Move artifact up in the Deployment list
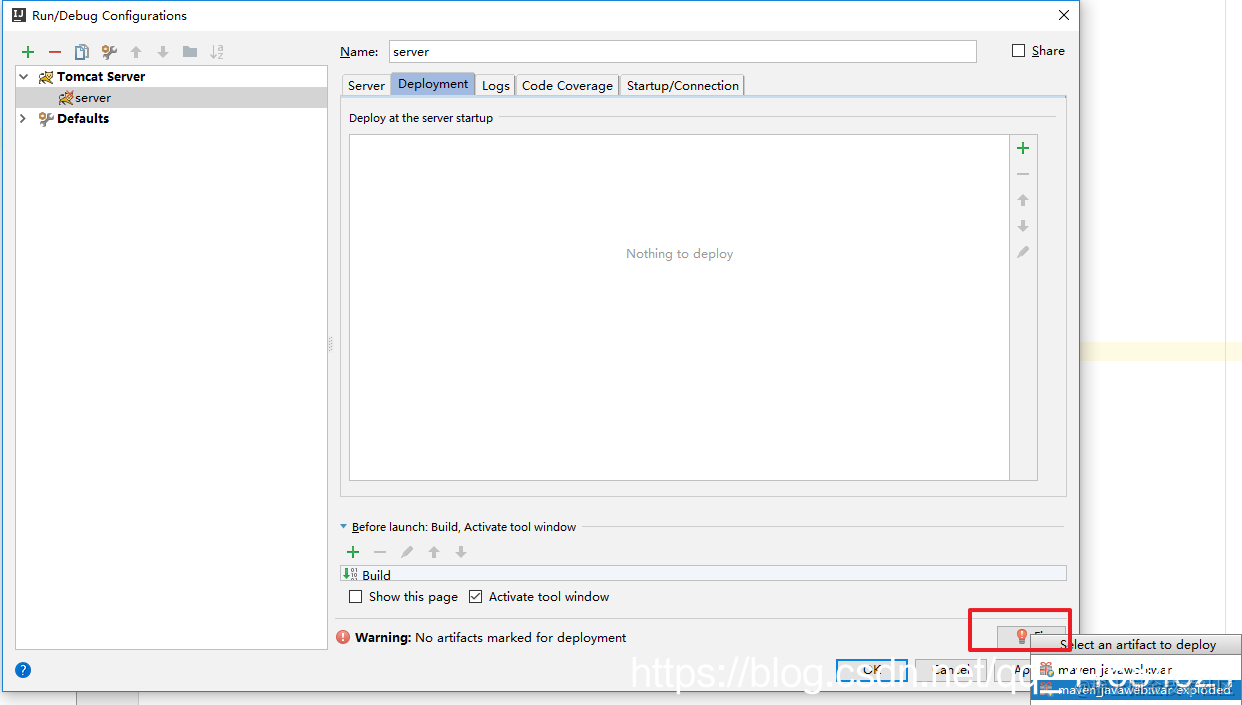1242x705 pixels. click(1023, 200)
